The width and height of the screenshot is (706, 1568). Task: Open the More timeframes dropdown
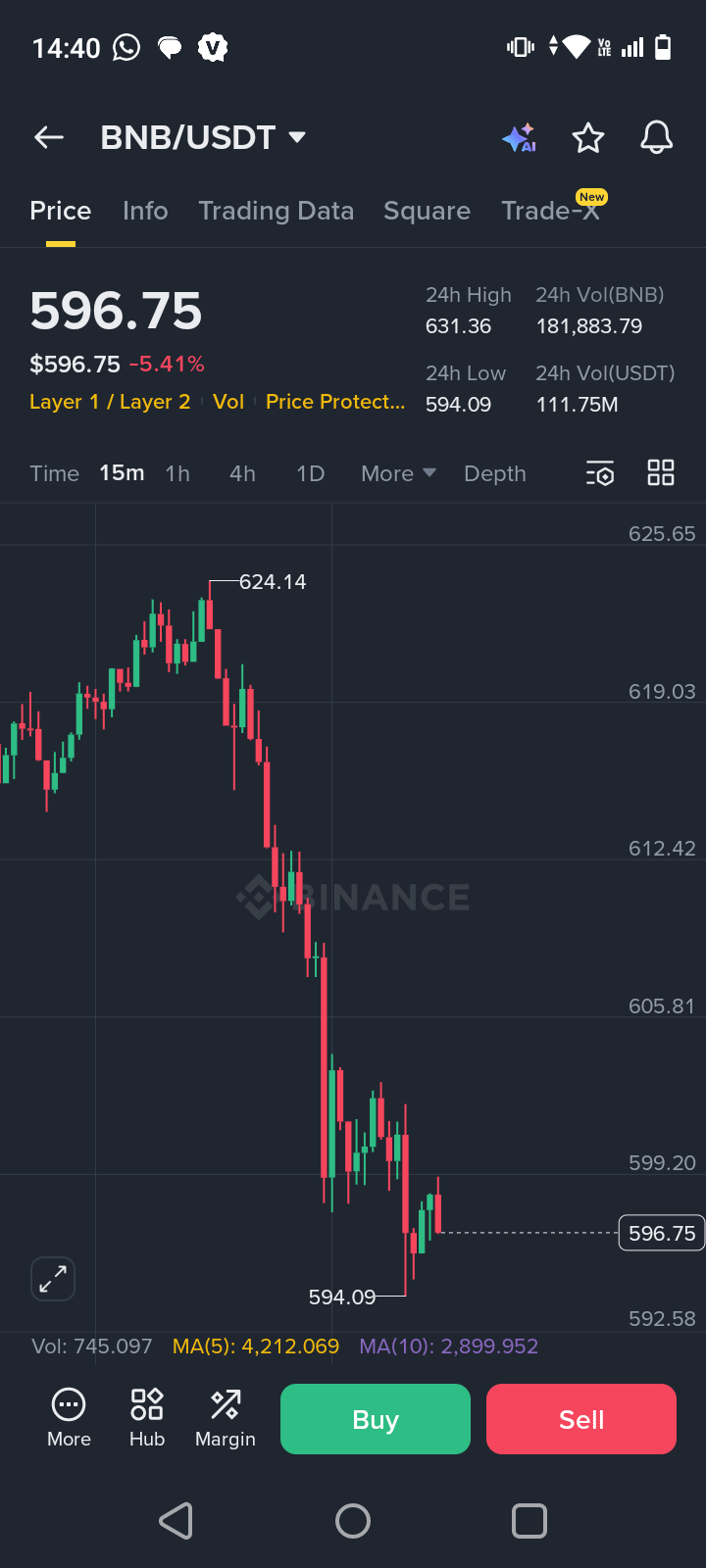[x=398, y=474]
